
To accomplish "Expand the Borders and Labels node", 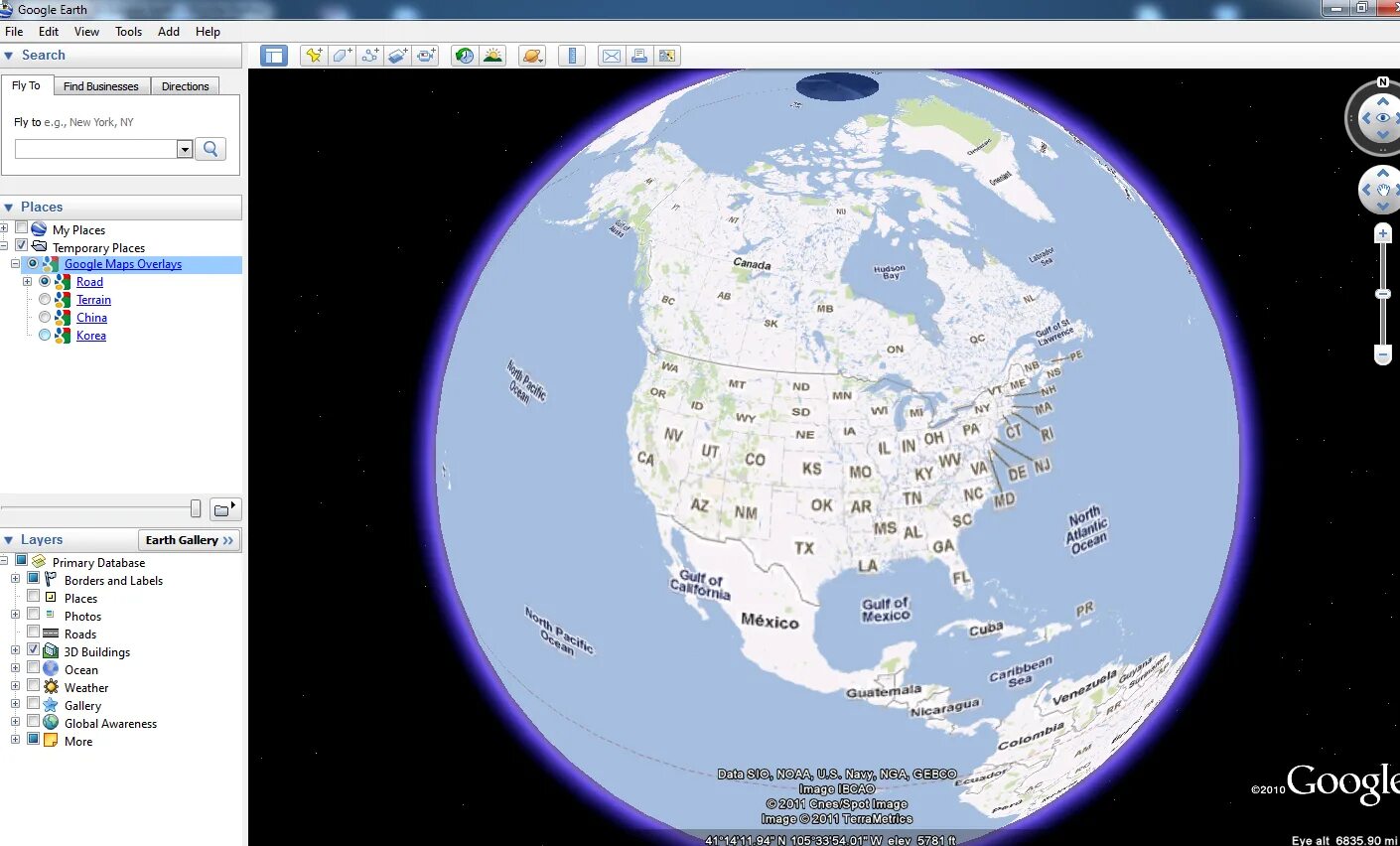I will pos(15,579).
